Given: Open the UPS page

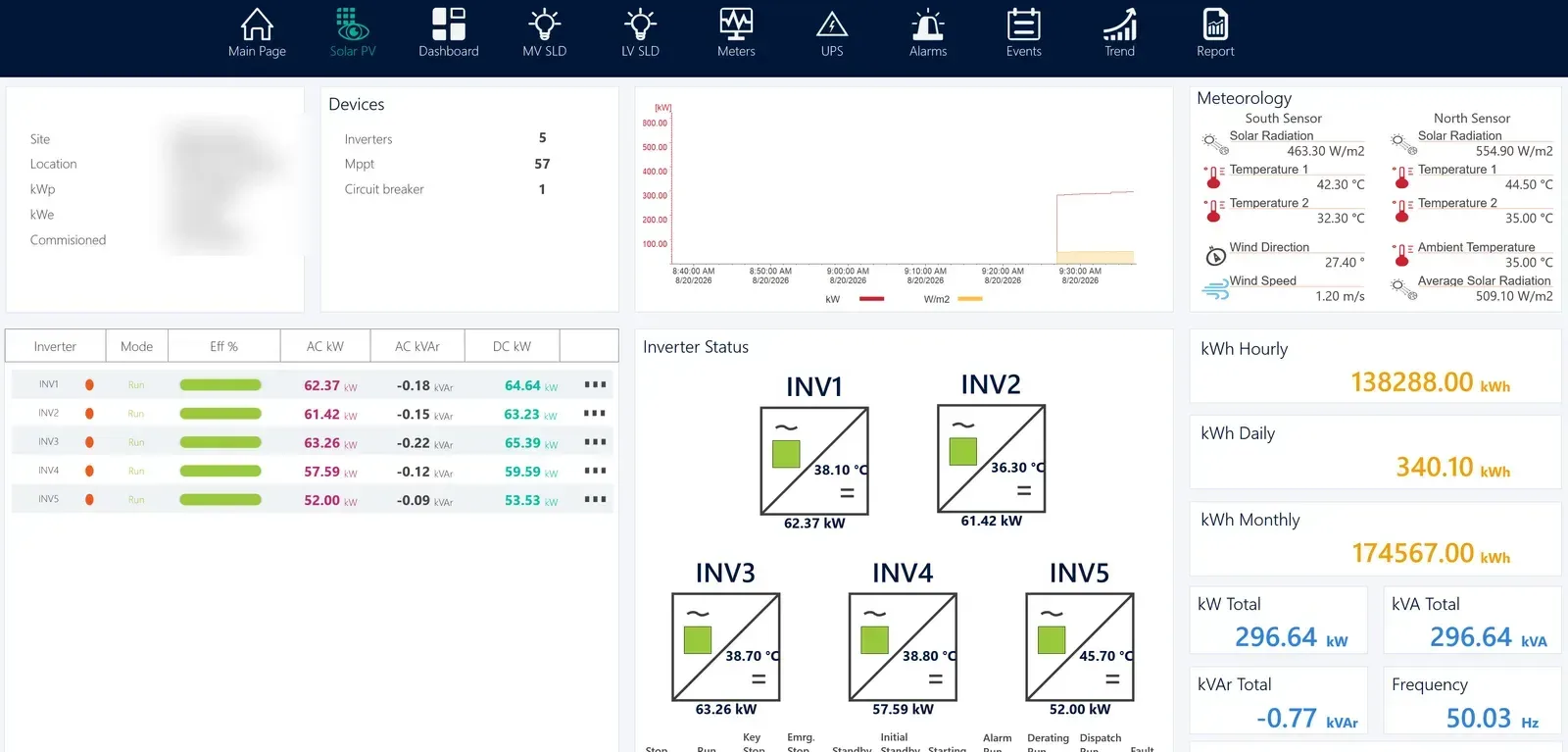Looking at the screenshot, I should pyautogui.click(x=832, y=32).
